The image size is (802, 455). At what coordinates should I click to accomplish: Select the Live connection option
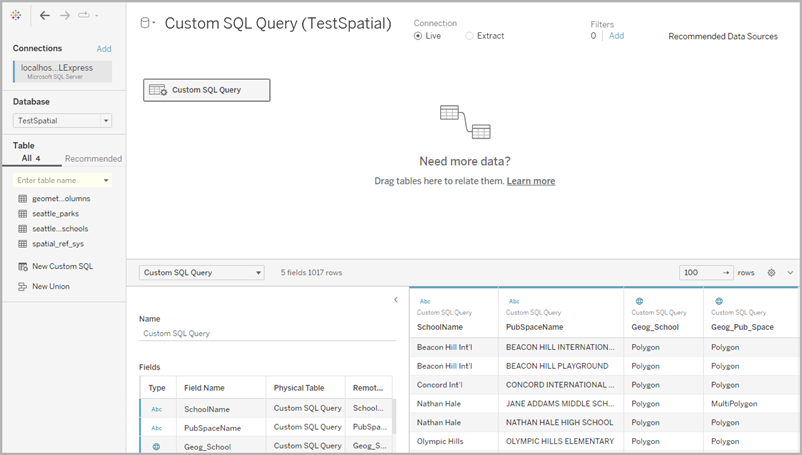pyautogui.click(x=427, y=36)
